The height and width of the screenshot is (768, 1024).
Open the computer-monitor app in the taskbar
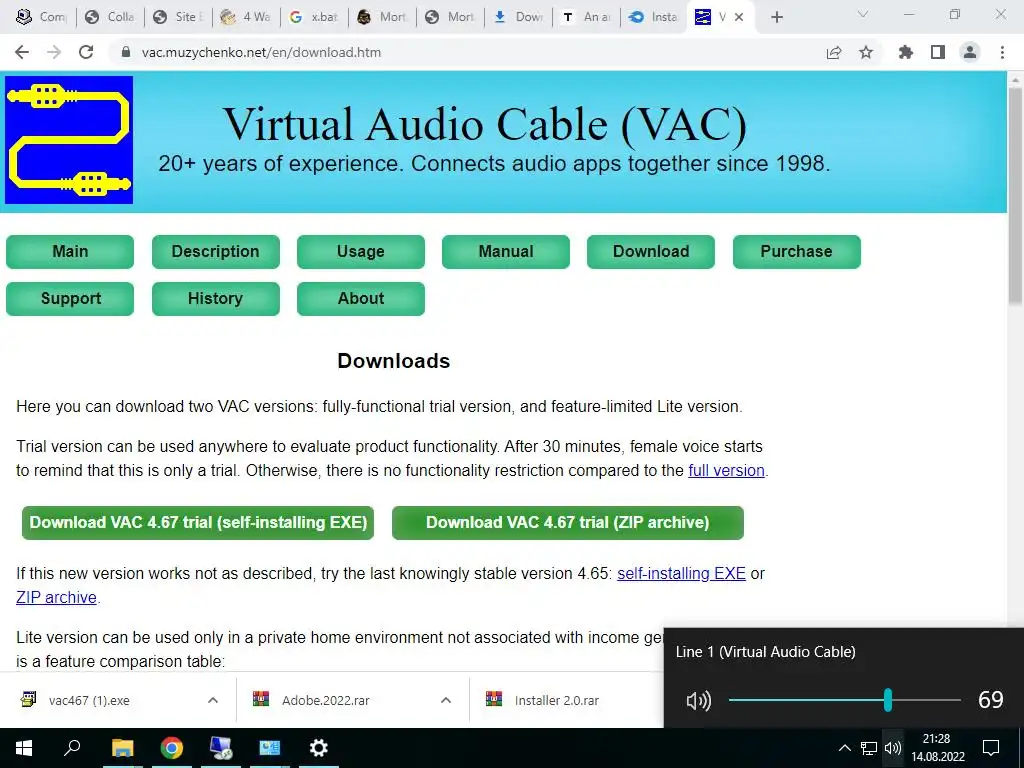(221, 748)
